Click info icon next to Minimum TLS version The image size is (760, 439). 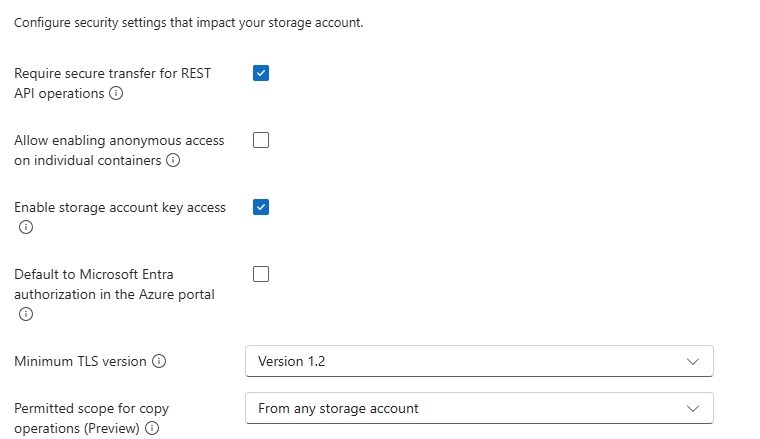(x=159, y=361)
